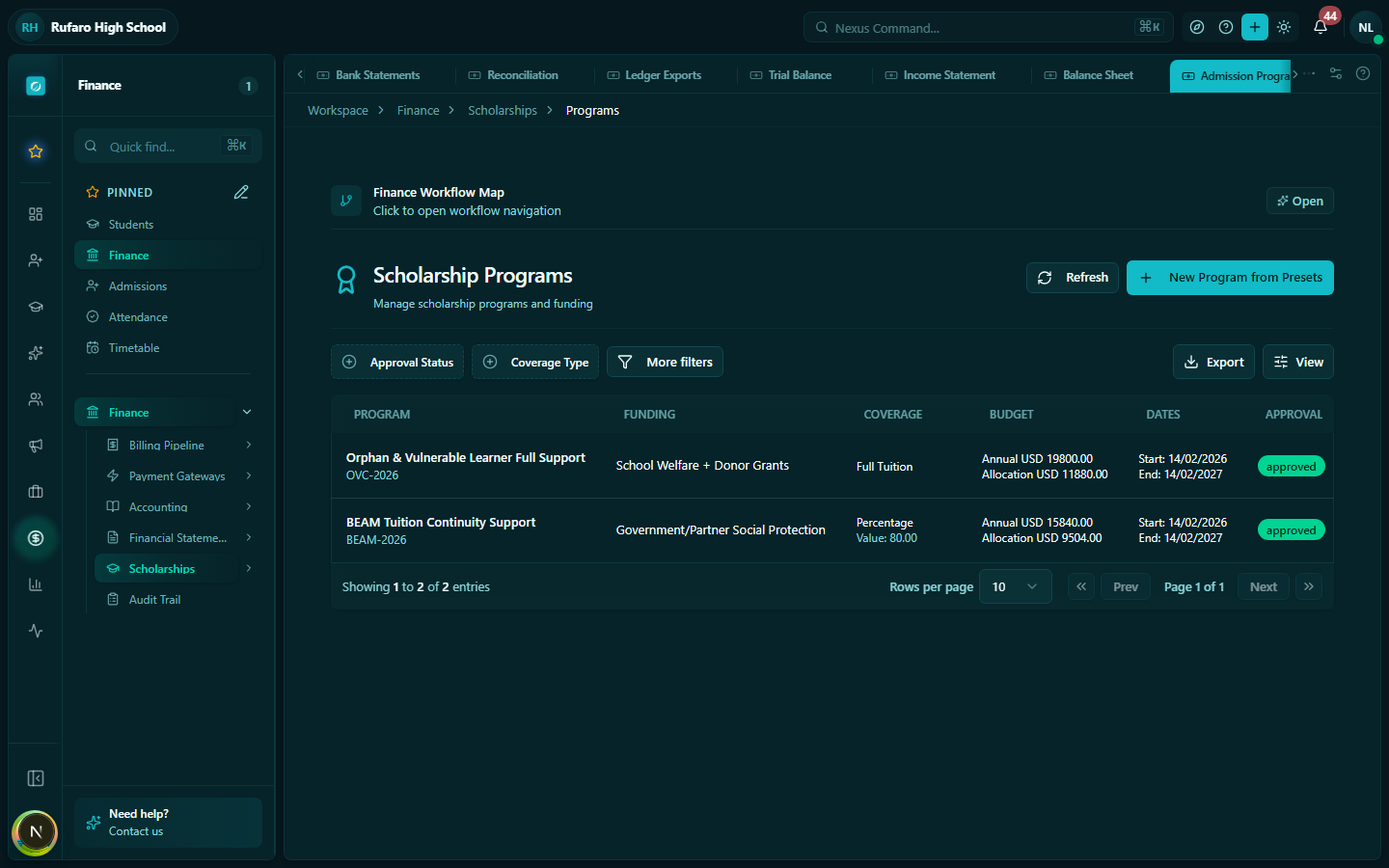This screenshot has height=868, width=1389.
Task: Open the graduation cap icon in the icon rail
Action: [x=36, y=307]
